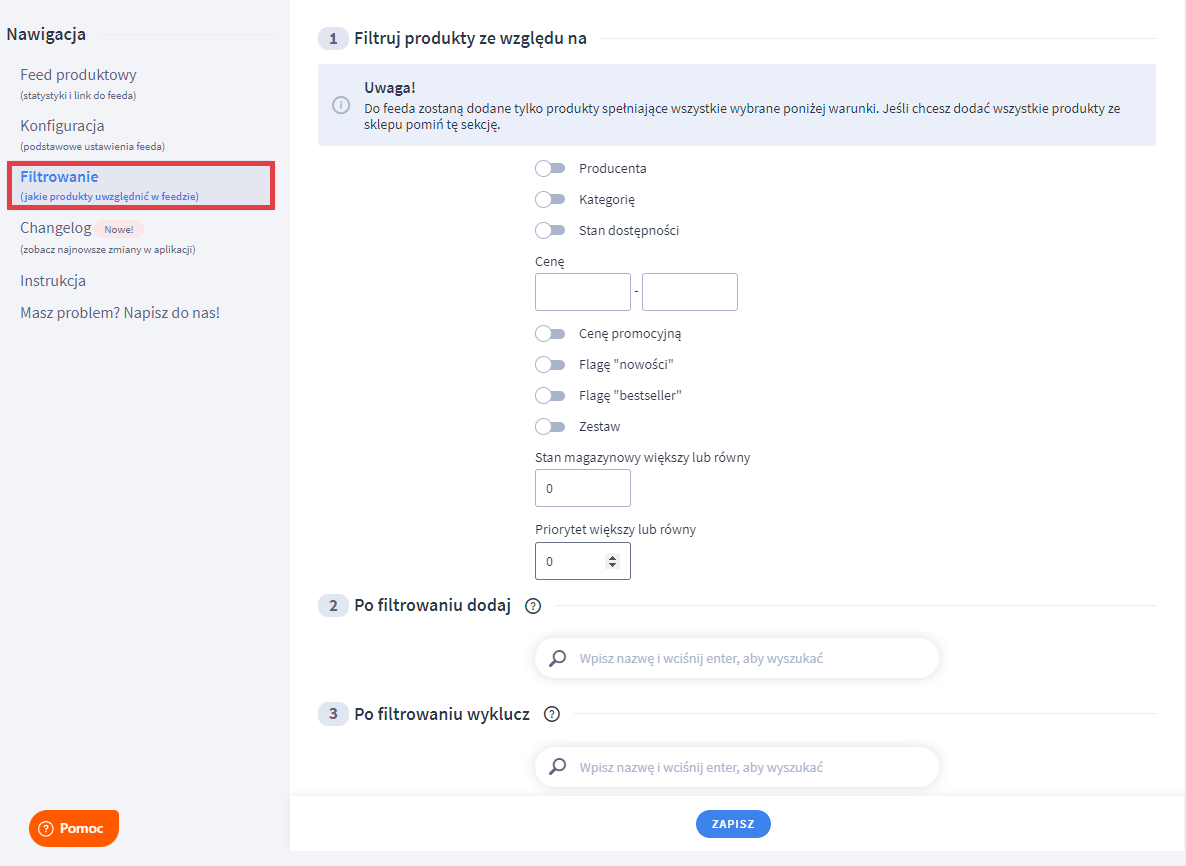Toggle the Zestaw filter switch
Viewport: 1186px width, 866px height.
point(550,426)
